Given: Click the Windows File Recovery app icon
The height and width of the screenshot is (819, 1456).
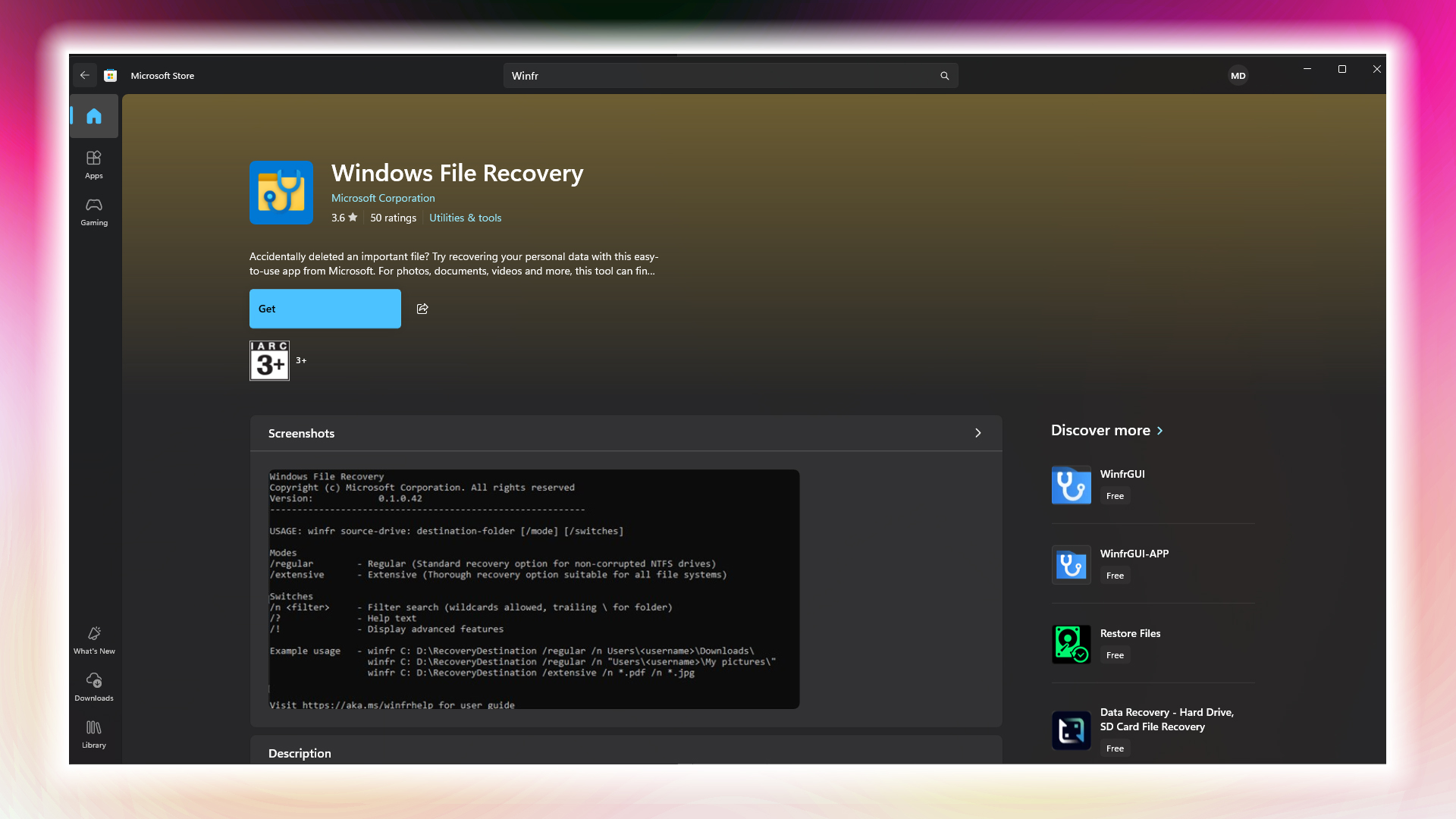Looking at the screenshot, I should click(281, 192).
